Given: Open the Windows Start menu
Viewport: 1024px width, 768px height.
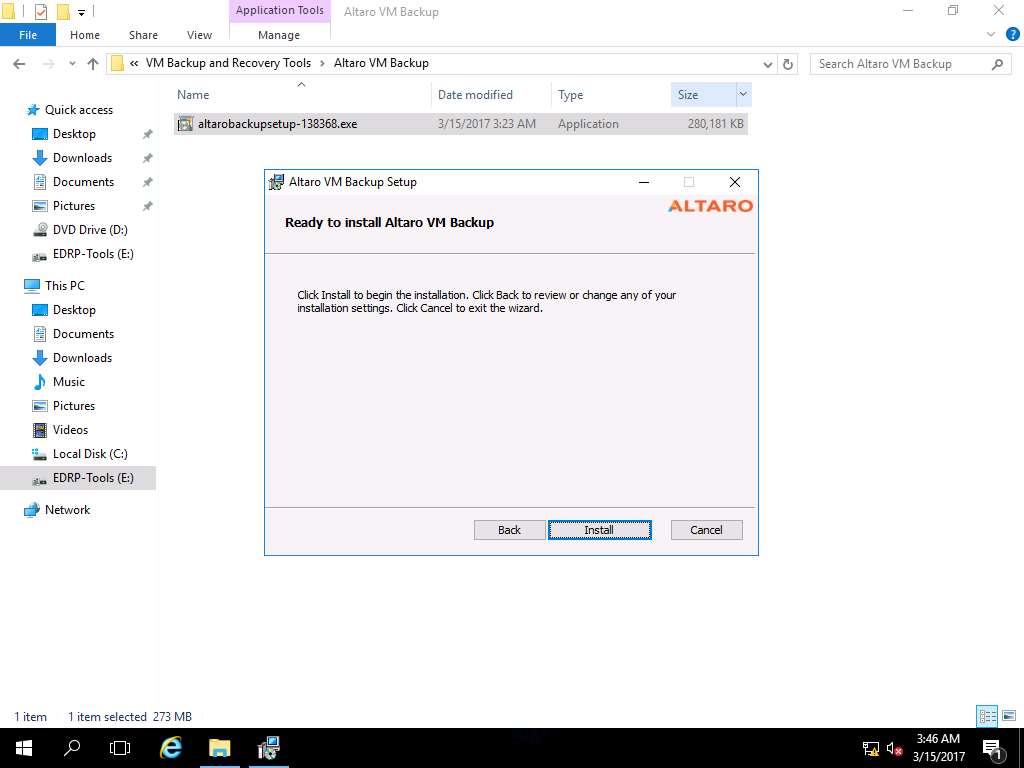Looking at the screenshot, I should [x=24, y=748].
